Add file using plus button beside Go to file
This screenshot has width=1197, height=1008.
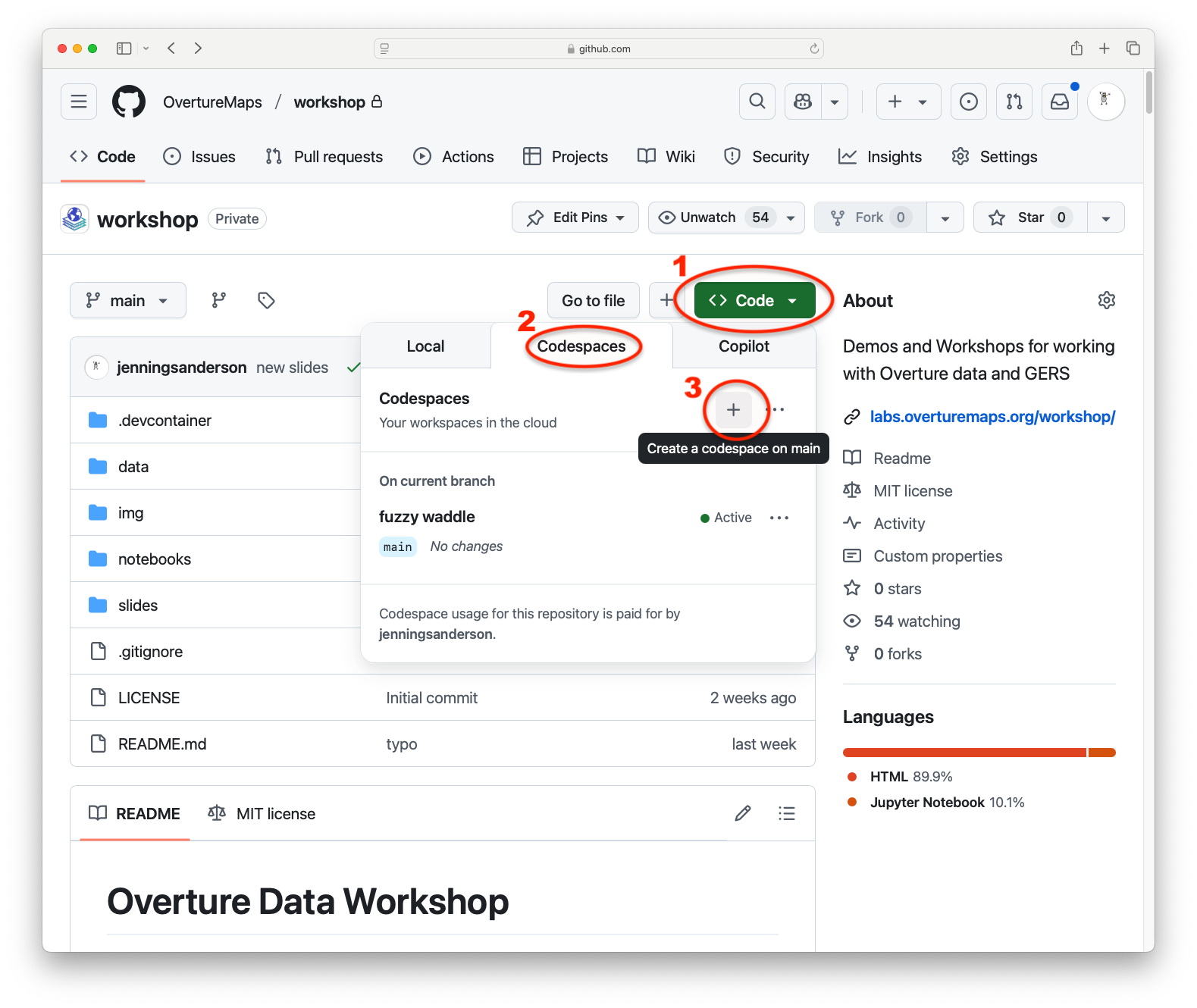point(666,300)
